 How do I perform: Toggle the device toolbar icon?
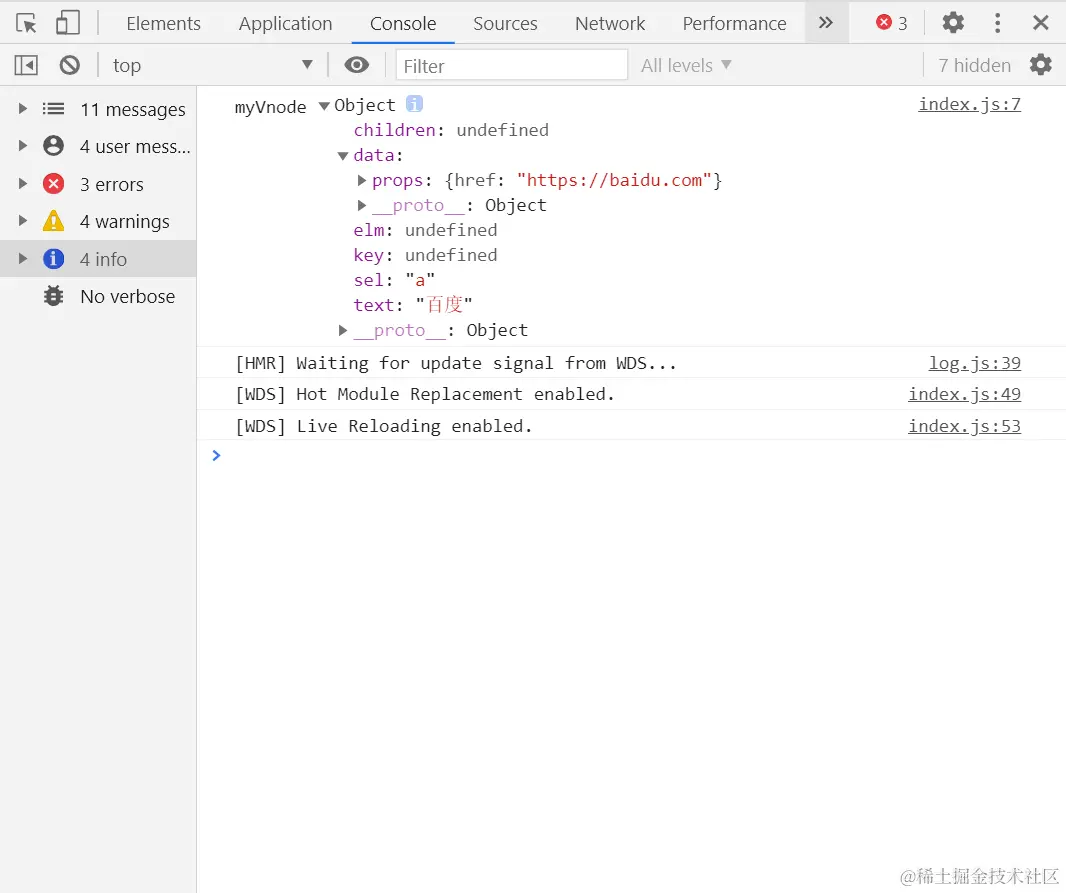click(67, 23)
